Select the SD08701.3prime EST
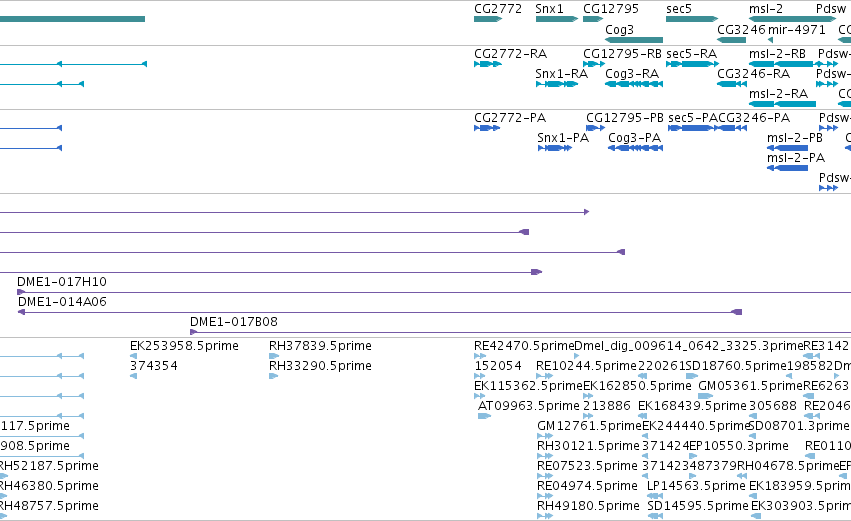Image resolution: width=851 pixels, height=521 pixels. pos(753,436)
